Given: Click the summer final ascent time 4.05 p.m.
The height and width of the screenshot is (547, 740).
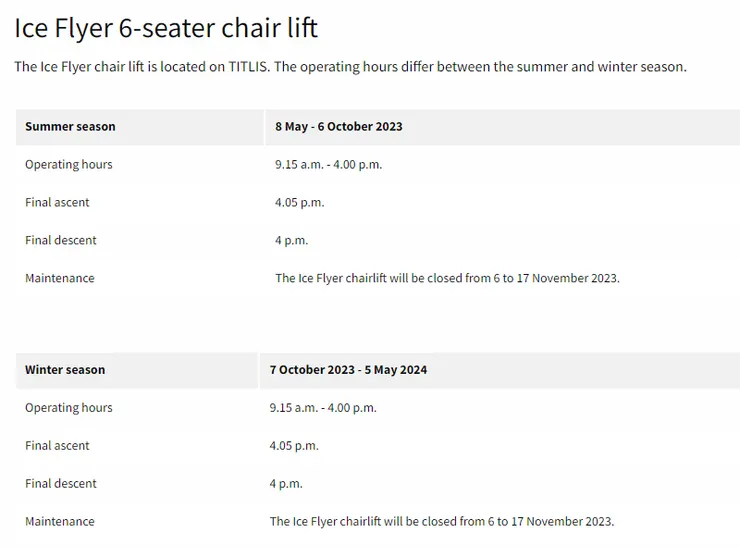Looking at the screenshot, I should (299, 203).
